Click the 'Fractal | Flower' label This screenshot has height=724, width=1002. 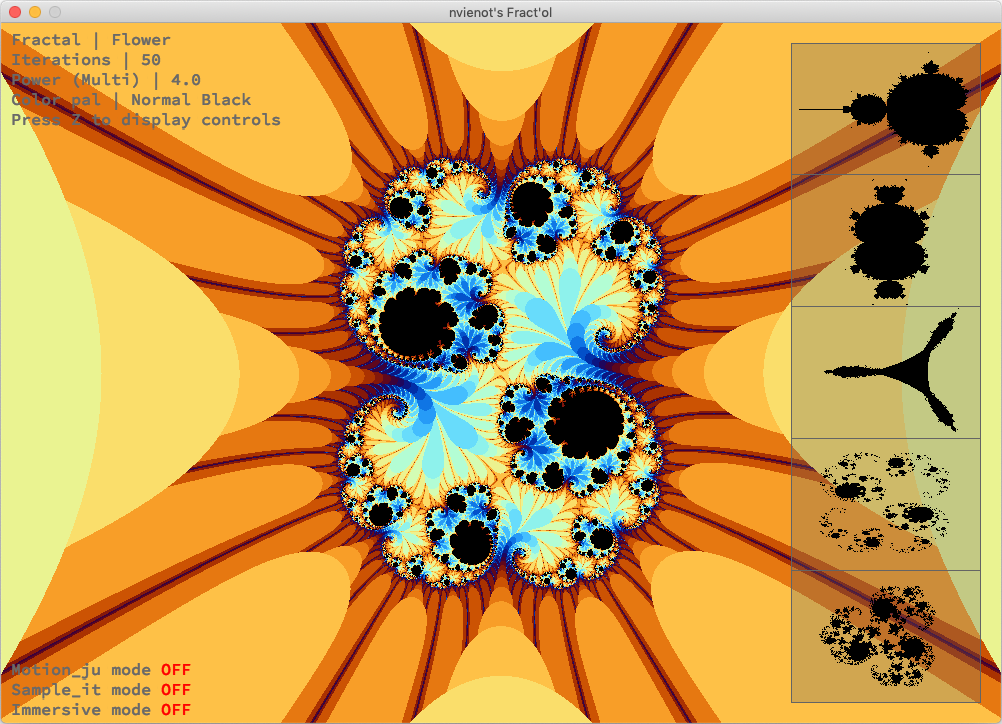[x=91, y=40]
